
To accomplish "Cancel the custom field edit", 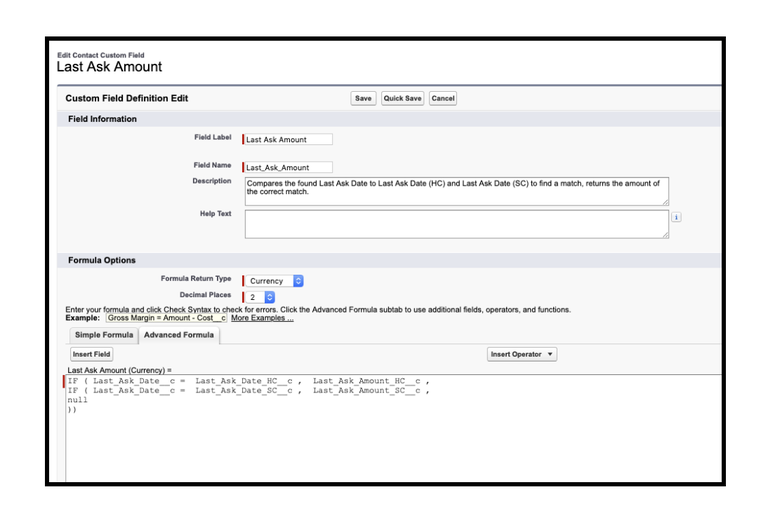I will click(x=443, y=98).
